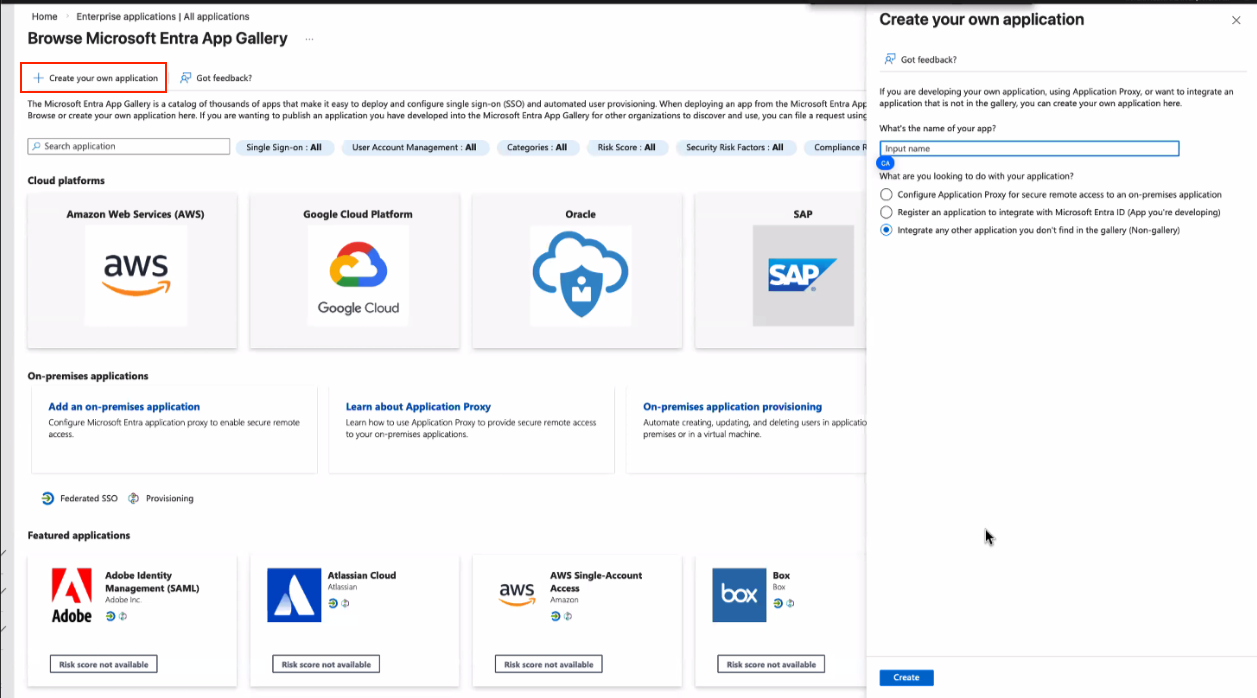Expand the Categories filter

click(537, 147)
